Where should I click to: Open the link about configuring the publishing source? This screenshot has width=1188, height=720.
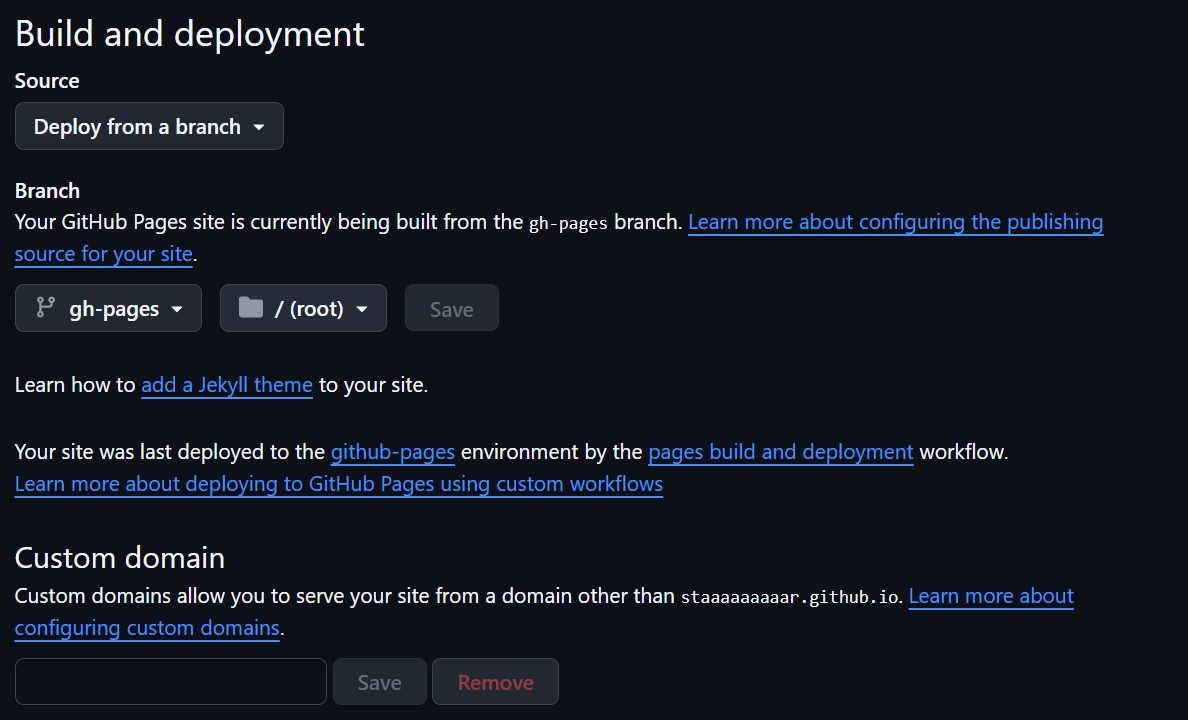tap(895, 222)
